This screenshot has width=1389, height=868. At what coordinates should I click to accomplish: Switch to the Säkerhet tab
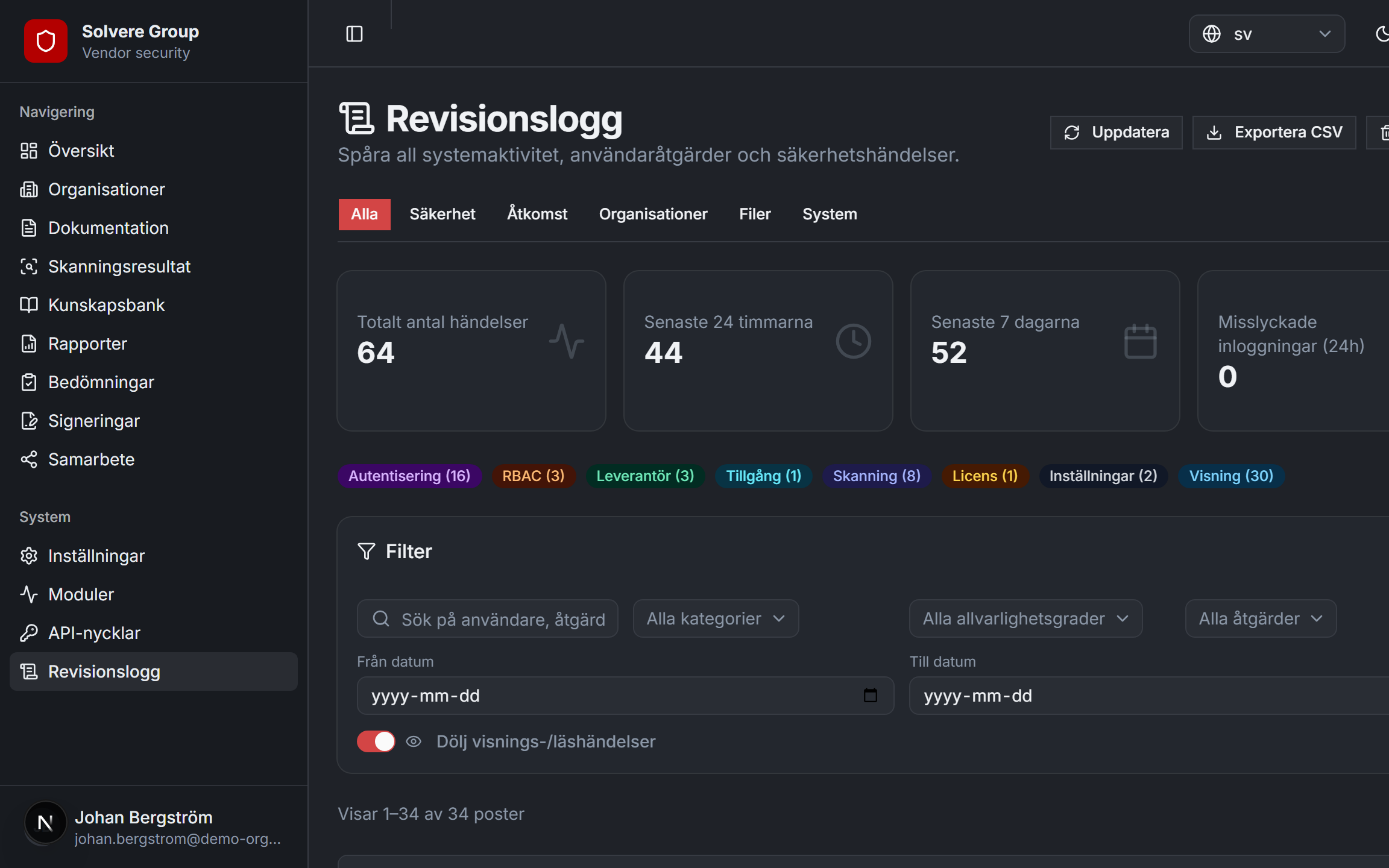[443, 214]
